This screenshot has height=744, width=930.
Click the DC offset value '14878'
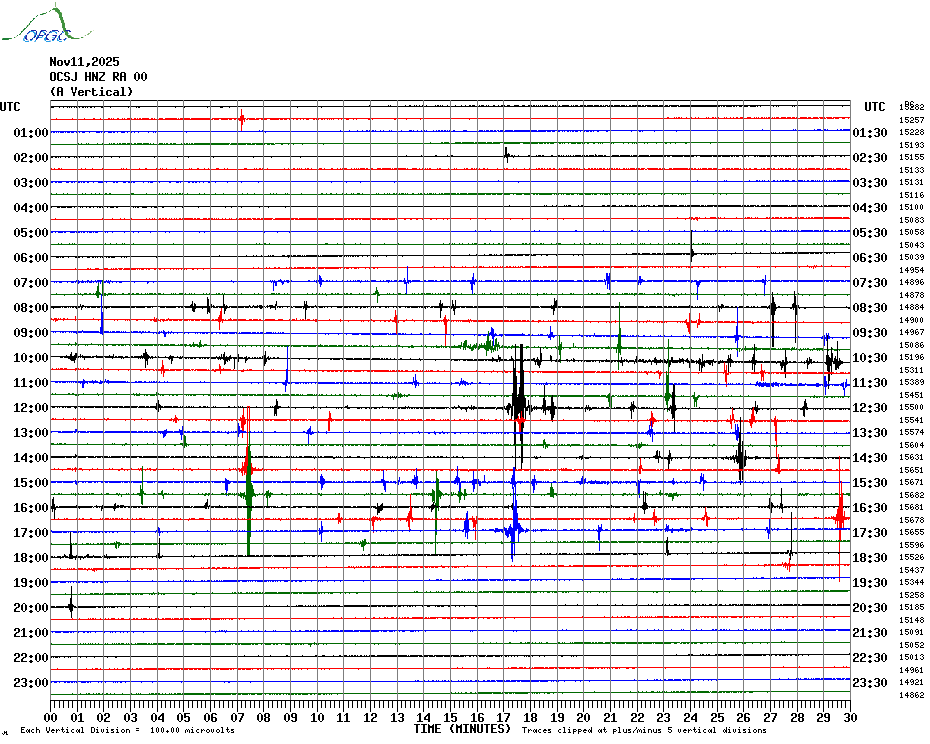[912, 295]
